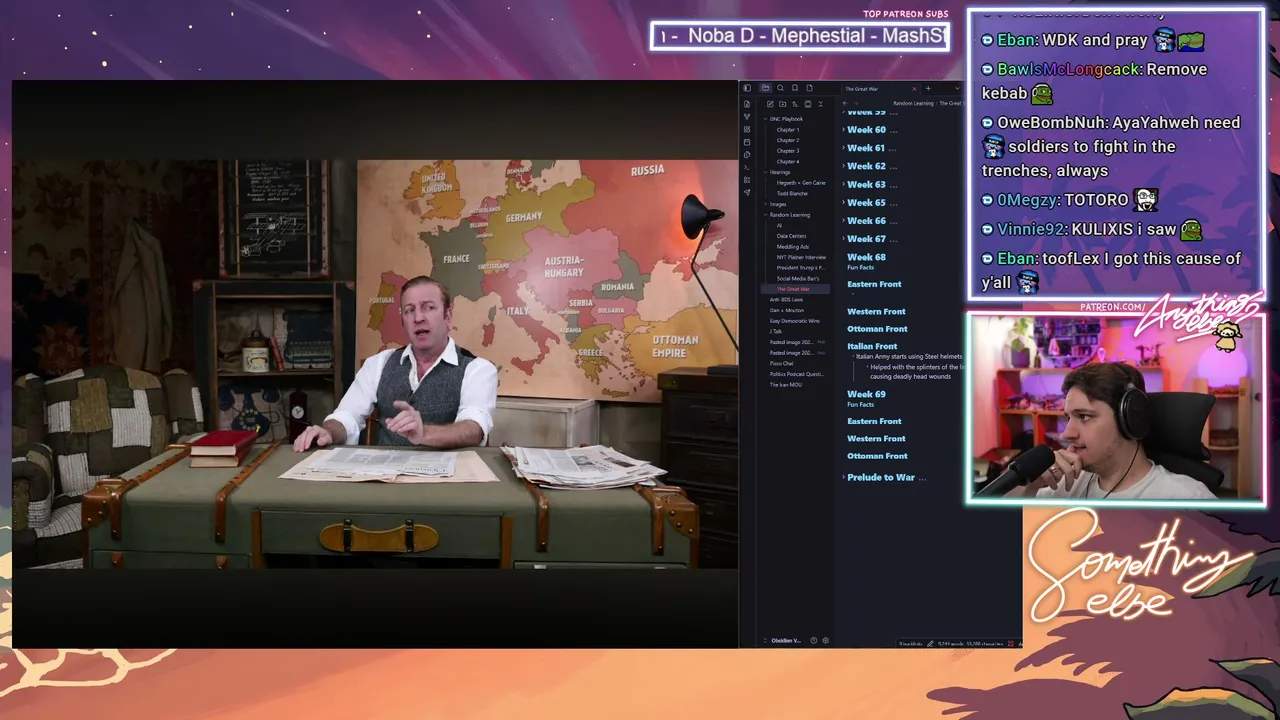The height and width of the screenshot is (720, 1280).
Task: Click the pencil editing mode status icon
Action: tap(930, 643)
